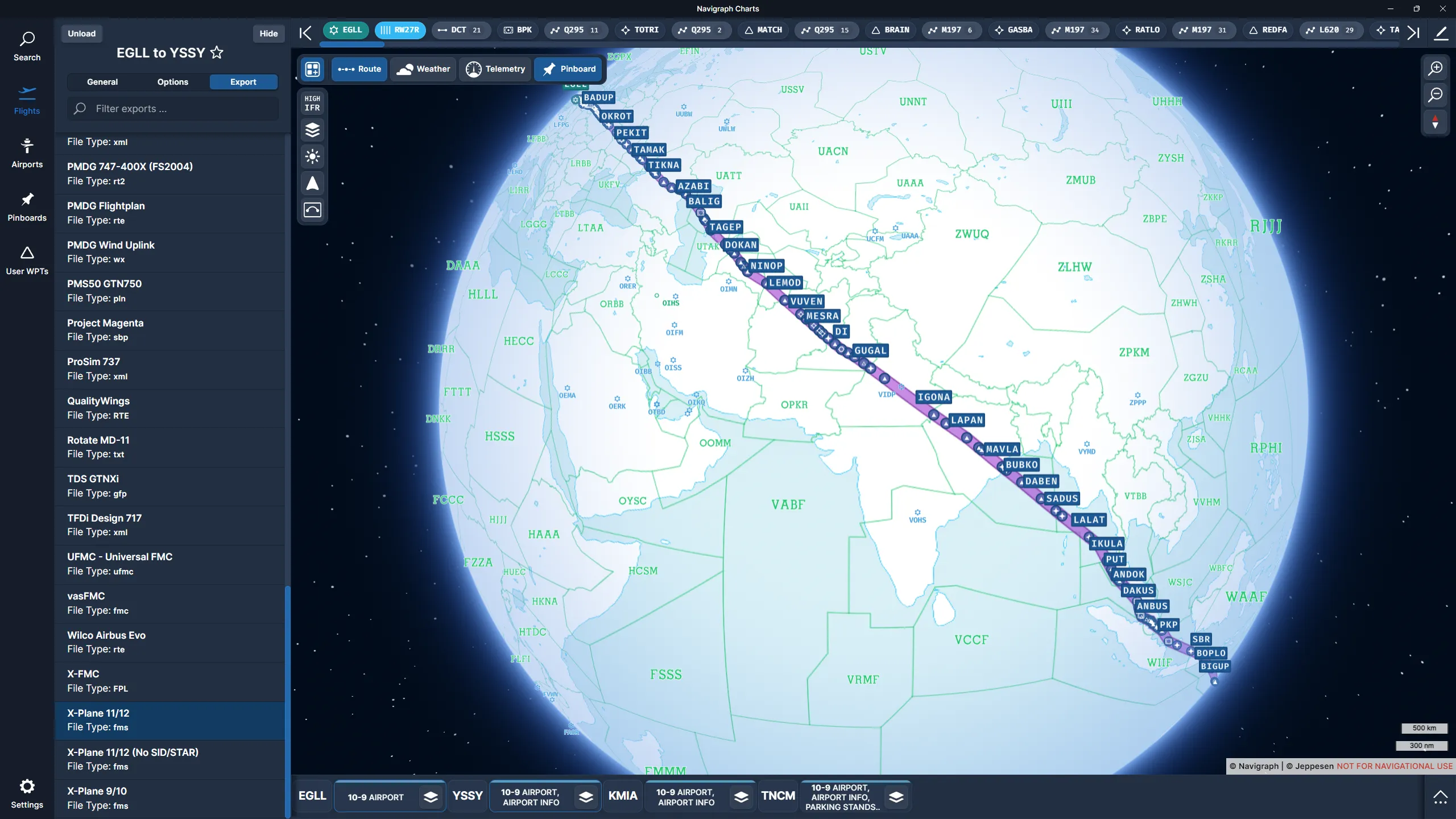Image resolution: width=1456 pixels, height=819 pixels.
Task: Toggle the Telemetry overlay
Action: pyautogui.click(x=495, y=69)
